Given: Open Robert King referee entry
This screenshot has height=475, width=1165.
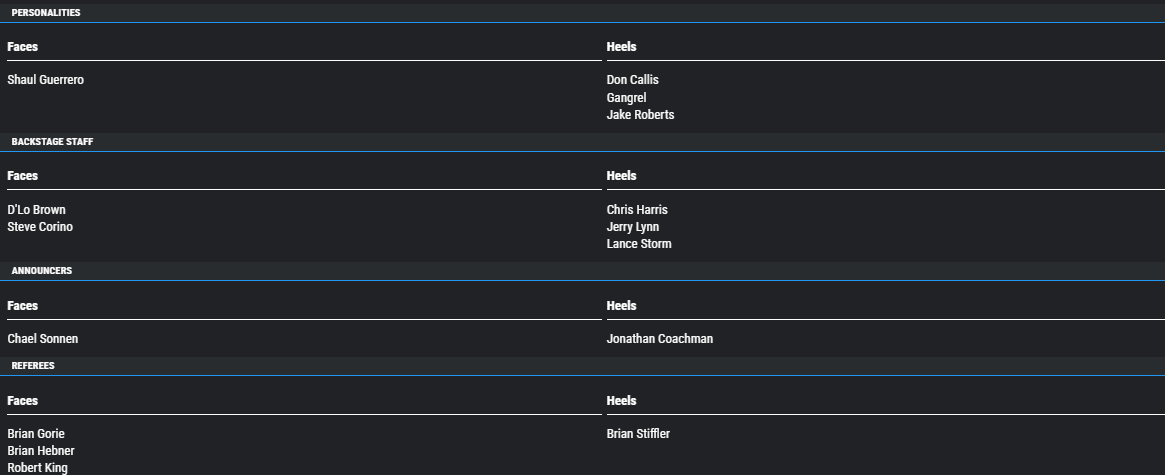Looking at the screenshot, I should coord(37,468).
